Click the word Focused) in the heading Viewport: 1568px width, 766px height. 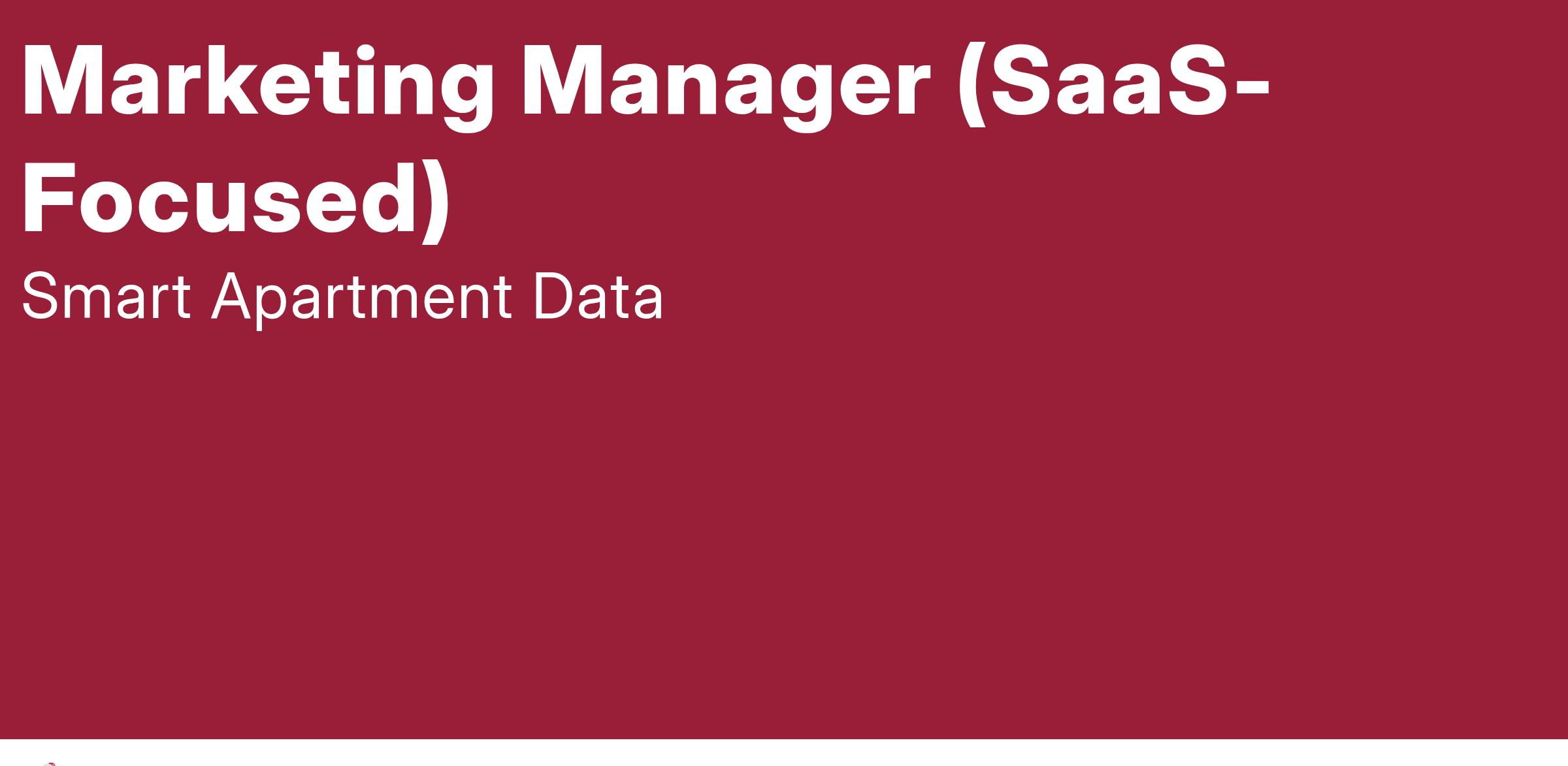(236, 198)
